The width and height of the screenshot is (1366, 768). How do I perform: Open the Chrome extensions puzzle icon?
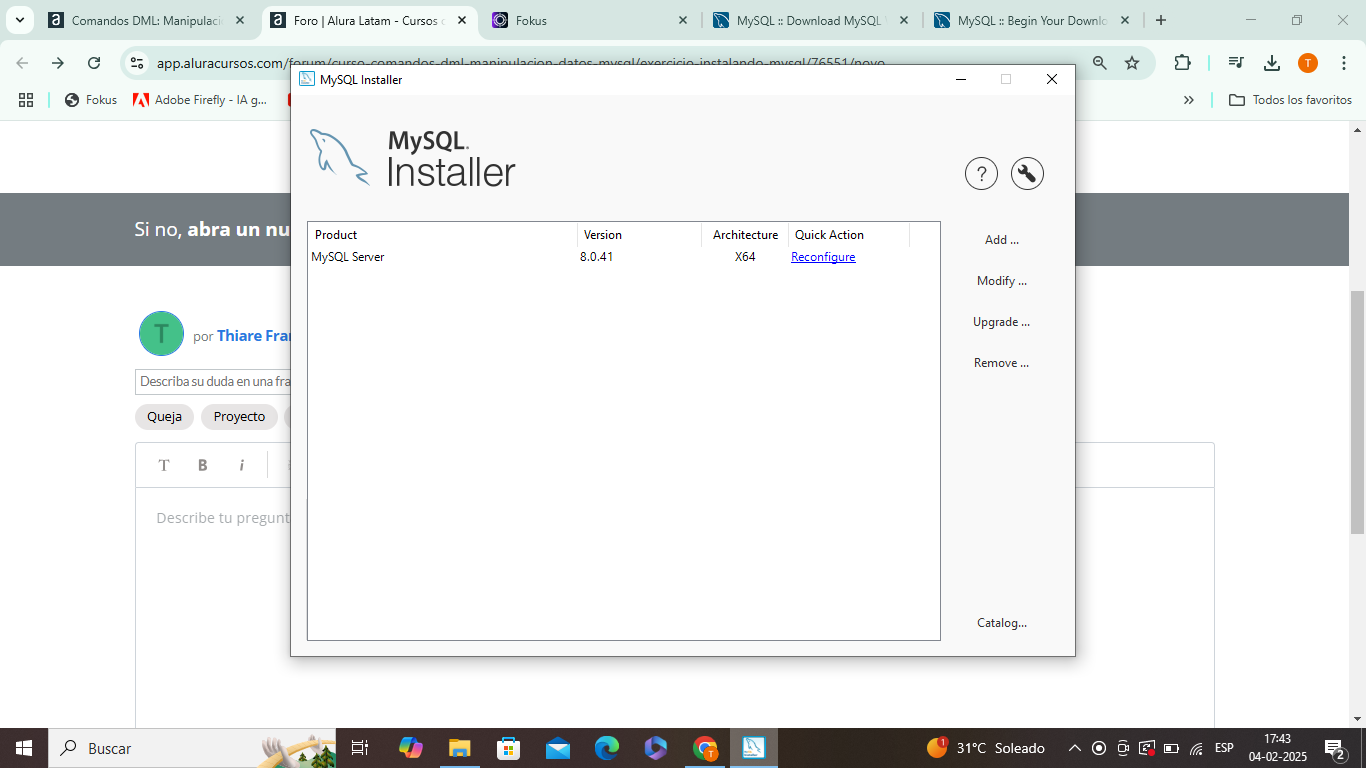pyautogui.click(x=1182, y=63)
